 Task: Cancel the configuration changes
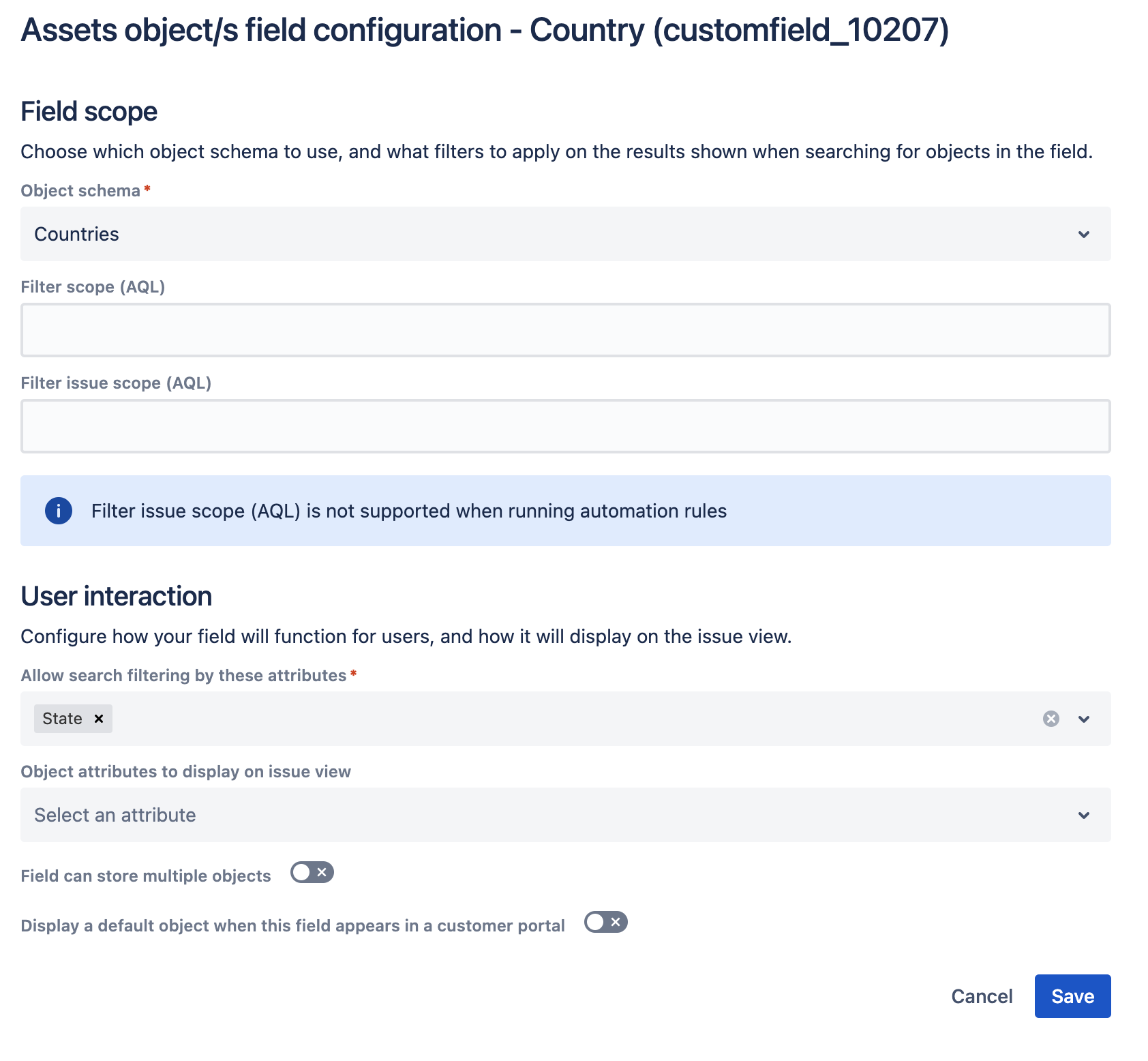click(x=982, y=996)
